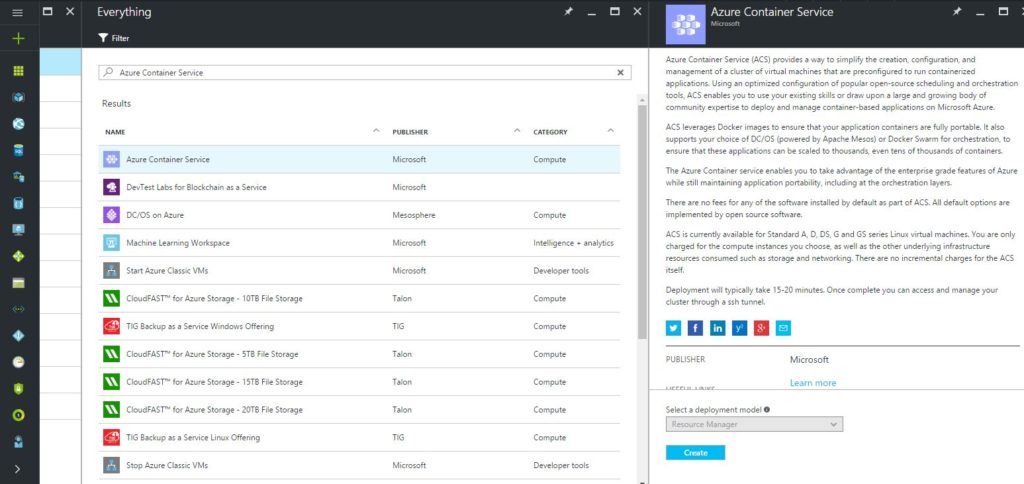Open the green circle icon in sidebar
The height and width of the screenshot is (484, 1024).
pyautogui.click(x=18, y=415)
